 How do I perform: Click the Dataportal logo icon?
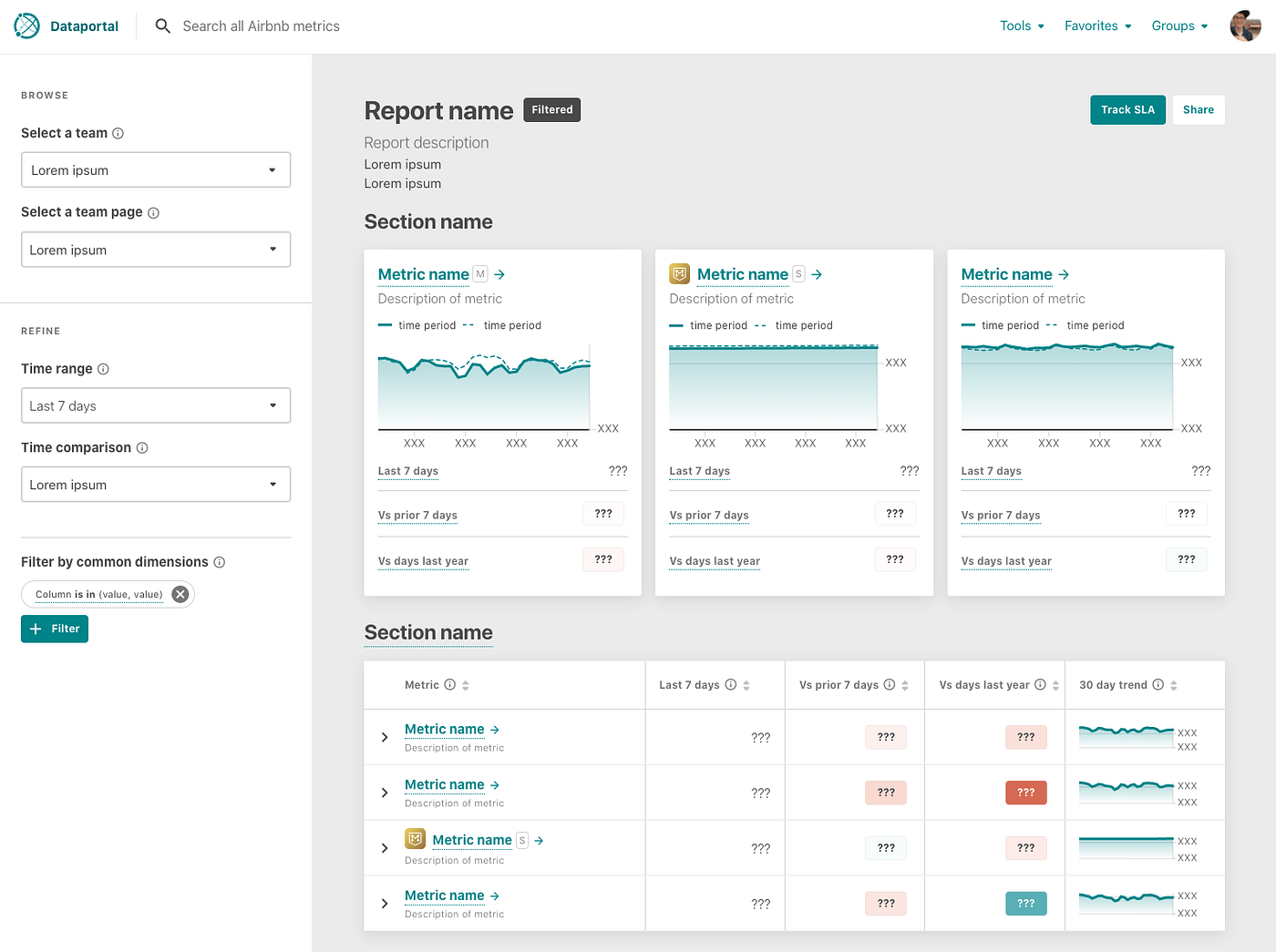[27, 26]
